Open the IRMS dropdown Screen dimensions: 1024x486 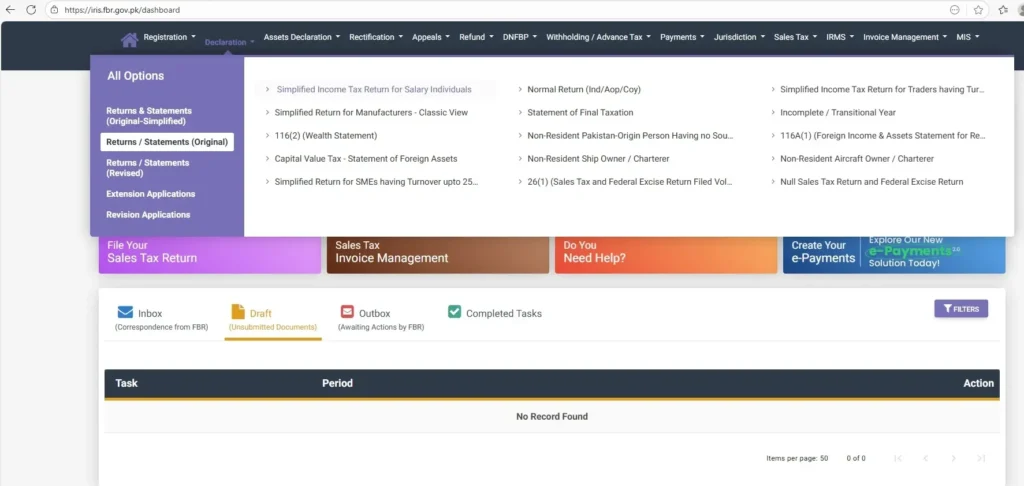[840, 37]
